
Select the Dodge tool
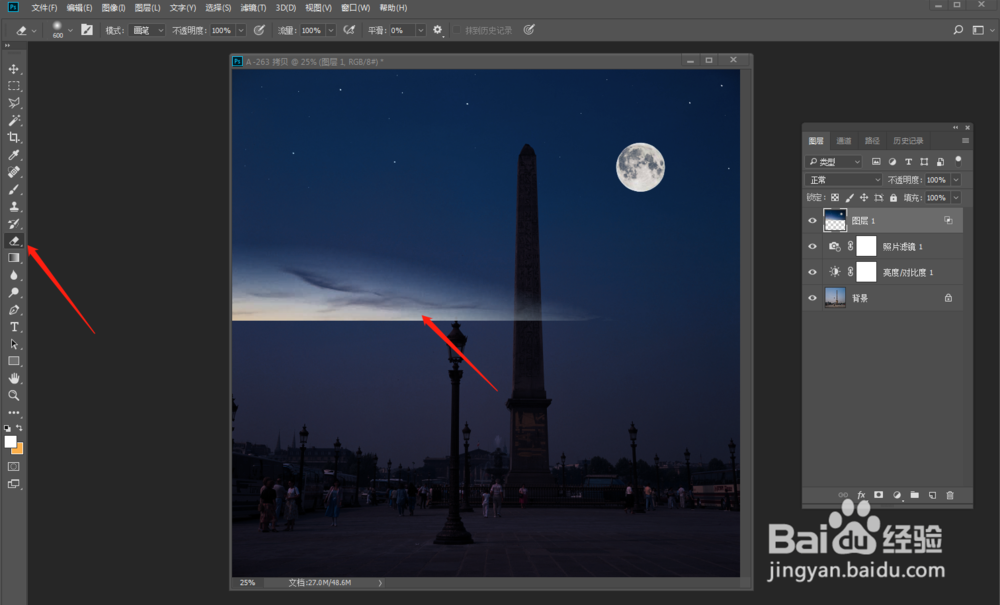(x=13, y=293)
